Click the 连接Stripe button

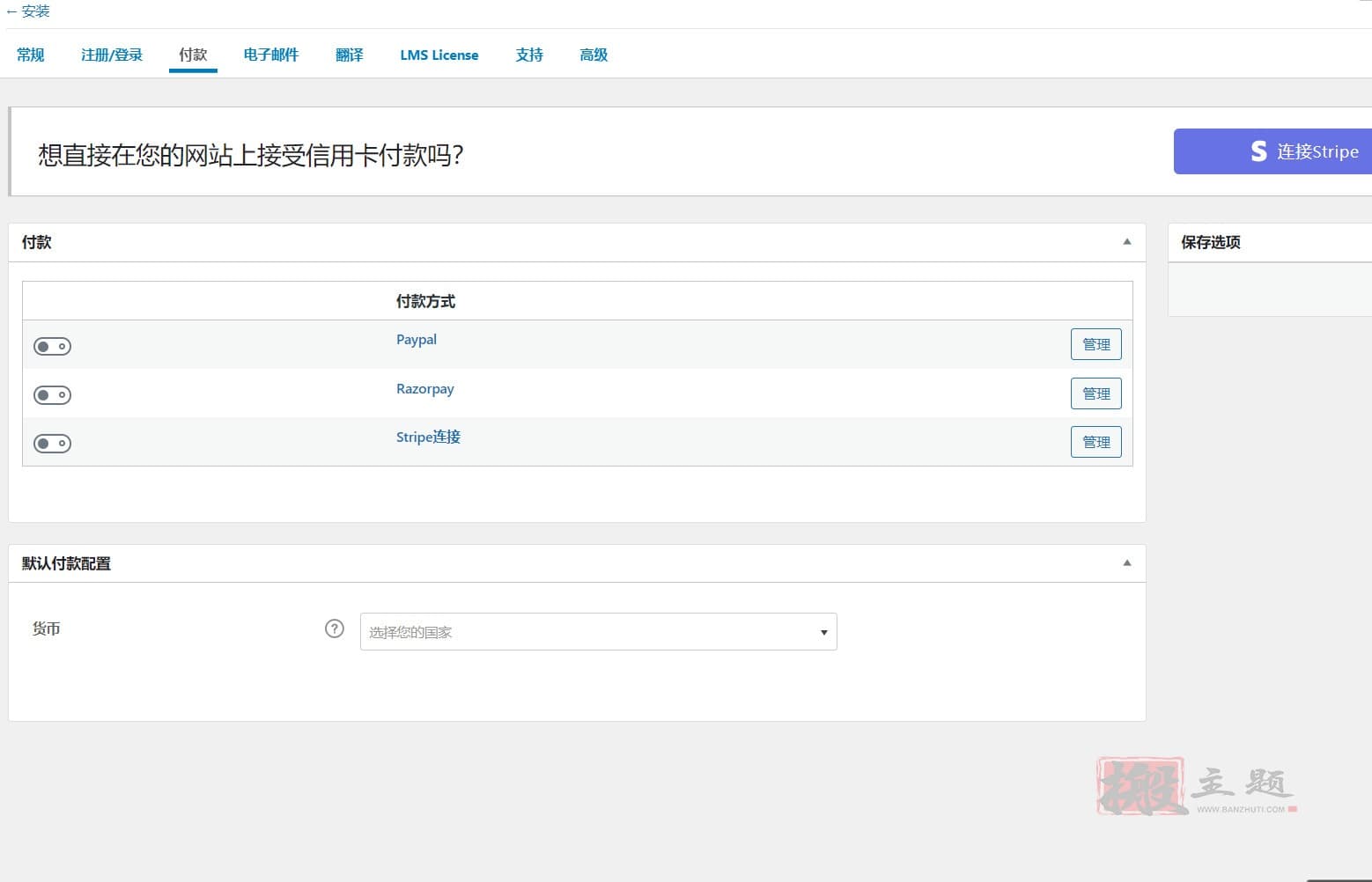(x=1272, y=151)
